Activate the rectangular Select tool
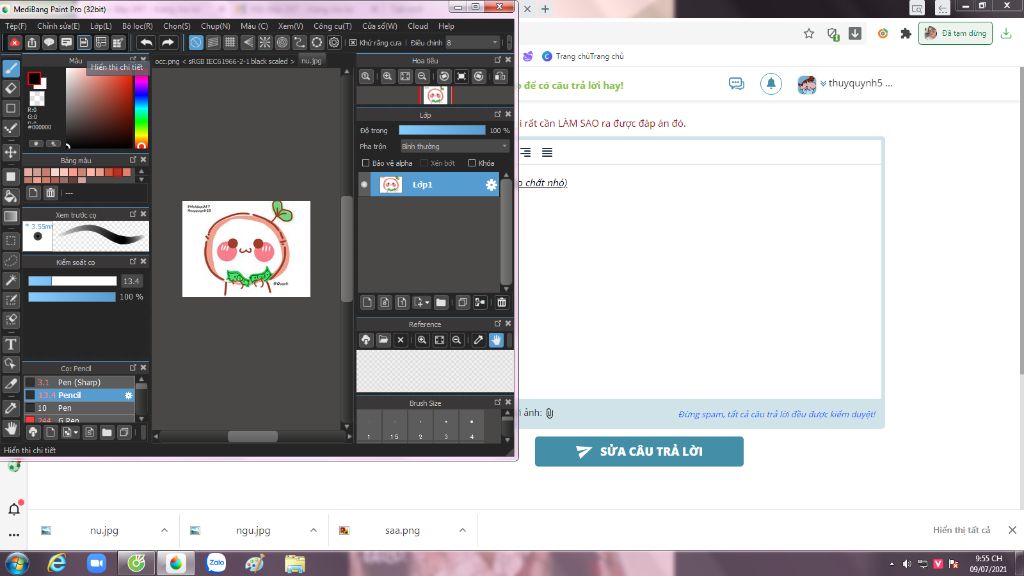The width and height of the screenshot is (1024, 576). tap(11, 240)
